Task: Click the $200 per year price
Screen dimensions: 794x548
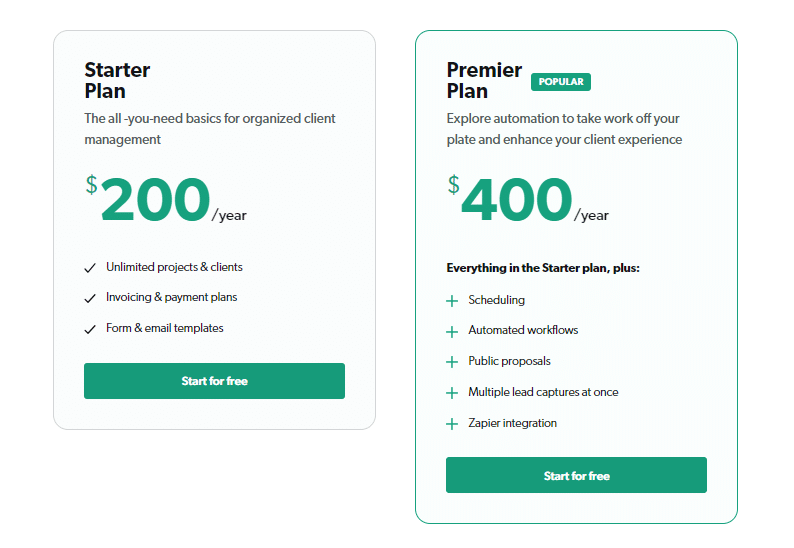Action: pyautogui.click(x=166, y=199)
